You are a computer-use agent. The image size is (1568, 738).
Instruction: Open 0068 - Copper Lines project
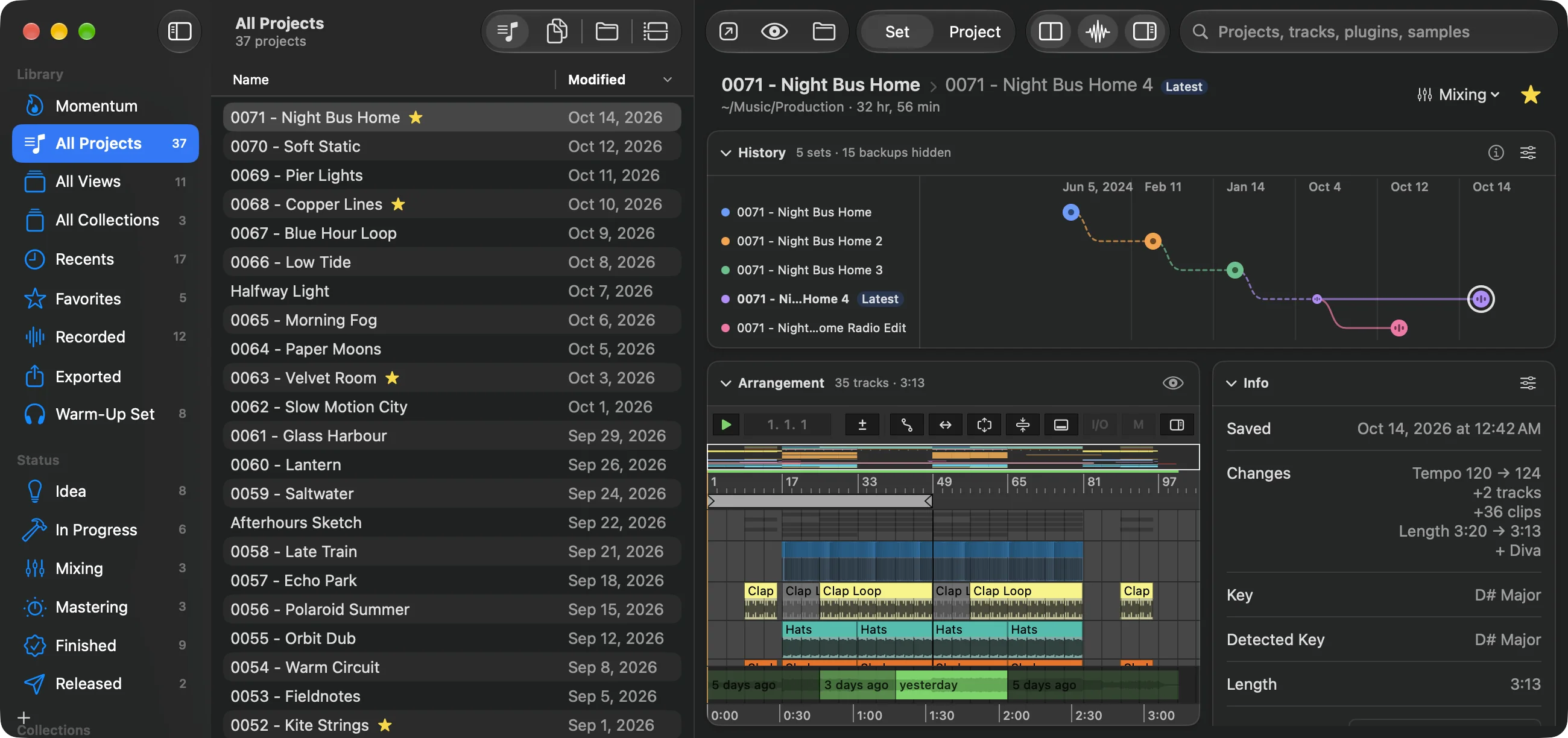pos(452,204)
